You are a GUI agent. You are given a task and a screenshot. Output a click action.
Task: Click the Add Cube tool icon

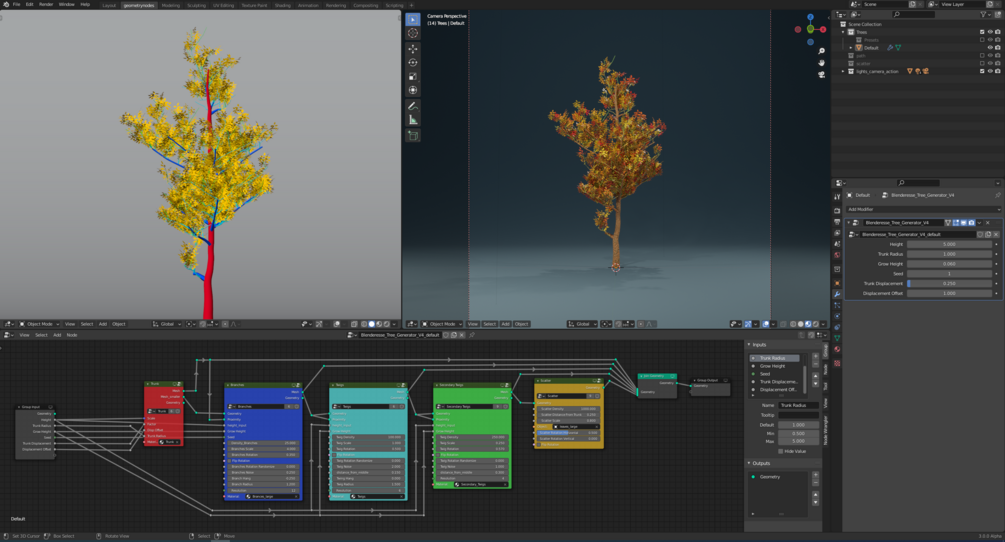[413, 135]
